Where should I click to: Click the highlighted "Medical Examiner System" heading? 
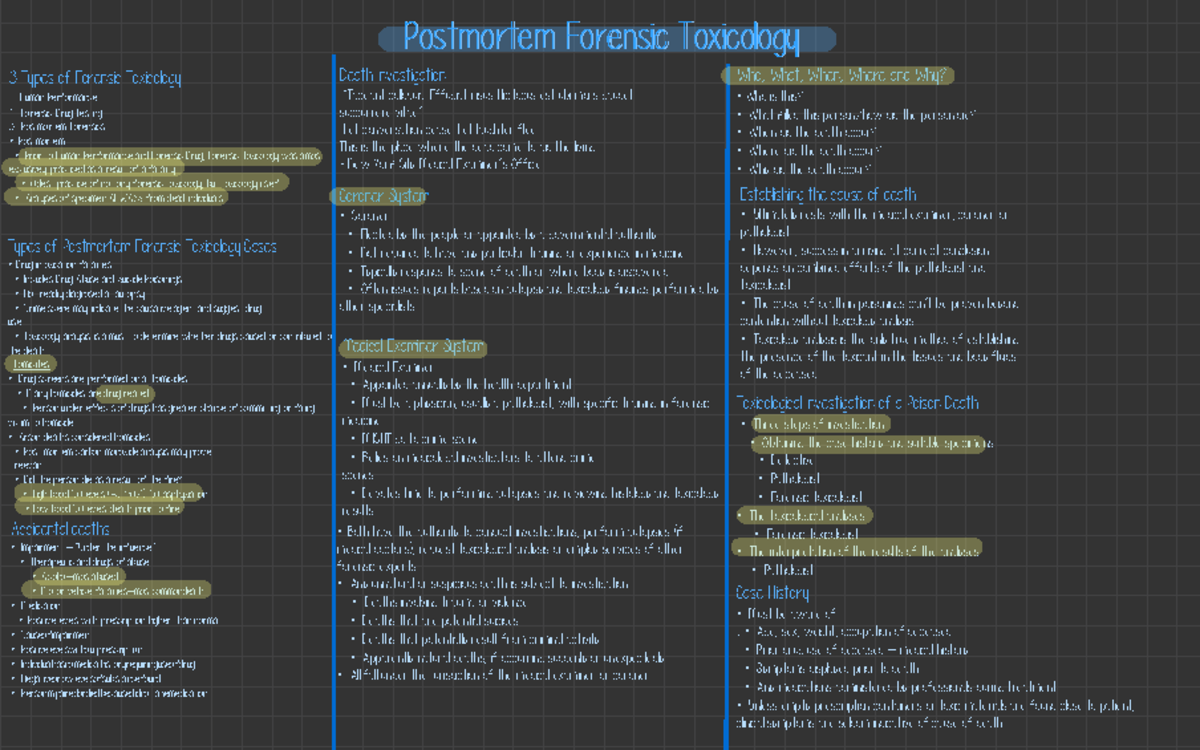414,347
